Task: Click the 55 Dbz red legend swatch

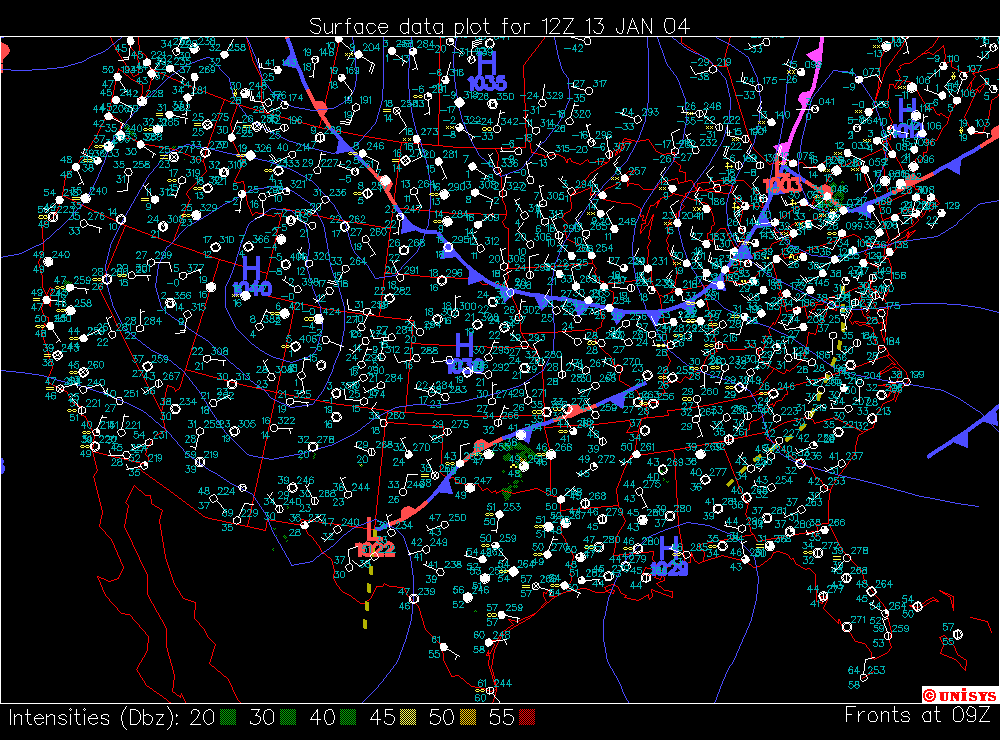Action: point(527,718)
